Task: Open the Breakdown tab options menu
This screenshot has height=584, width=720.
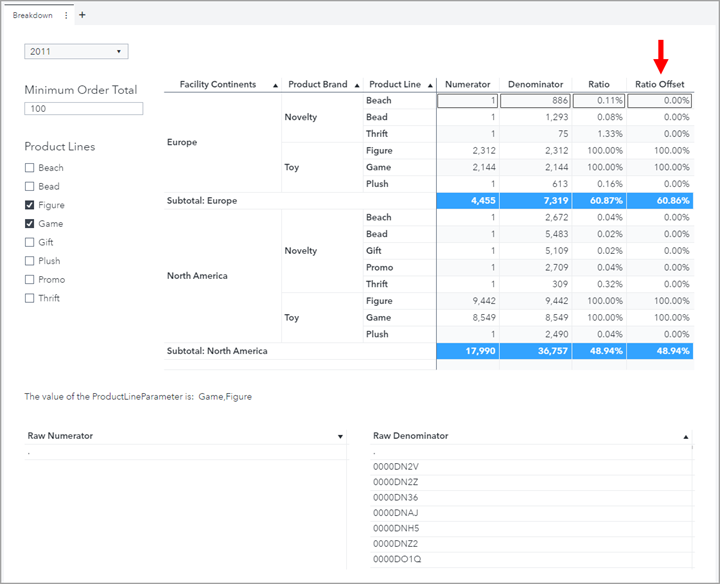Action: pyautogui.click(x=67, y=16)
